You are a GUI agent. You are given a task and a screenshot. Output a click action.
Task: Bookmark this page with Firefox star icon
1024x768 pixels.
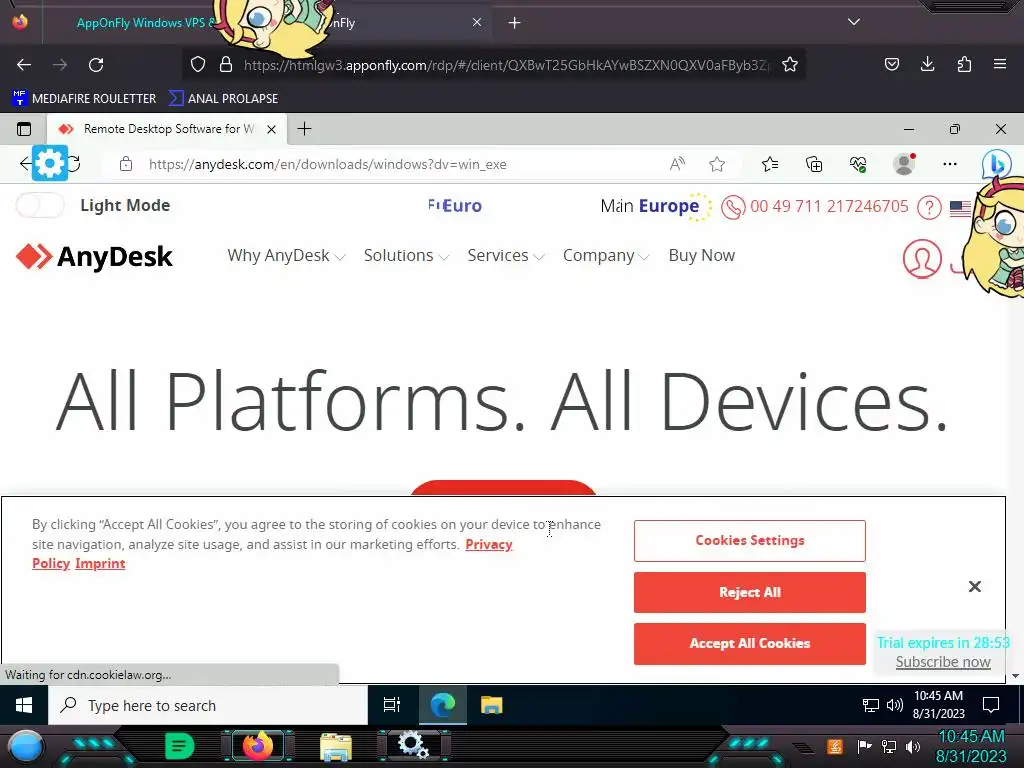[x=790, y=64]
